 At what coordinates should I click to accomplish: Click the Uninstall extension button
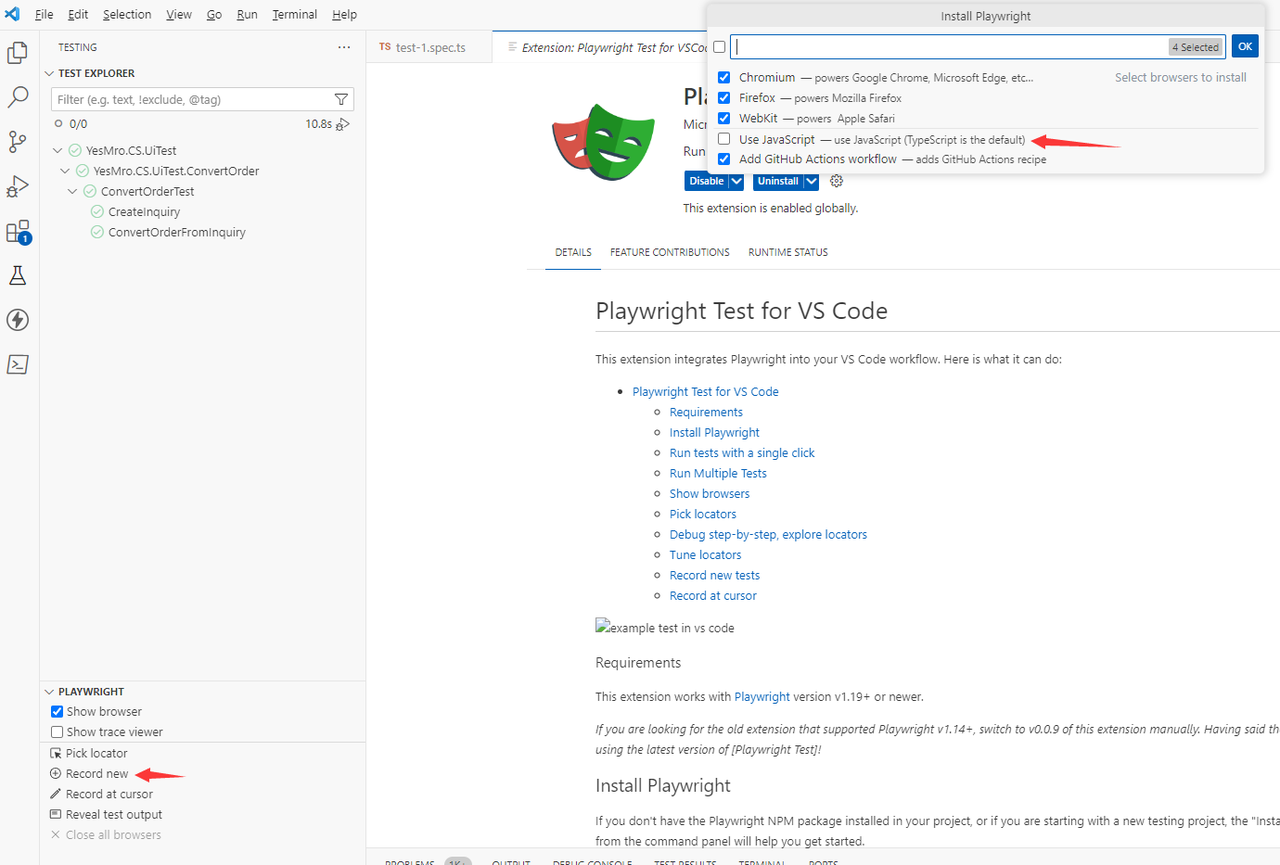point(778,181)
